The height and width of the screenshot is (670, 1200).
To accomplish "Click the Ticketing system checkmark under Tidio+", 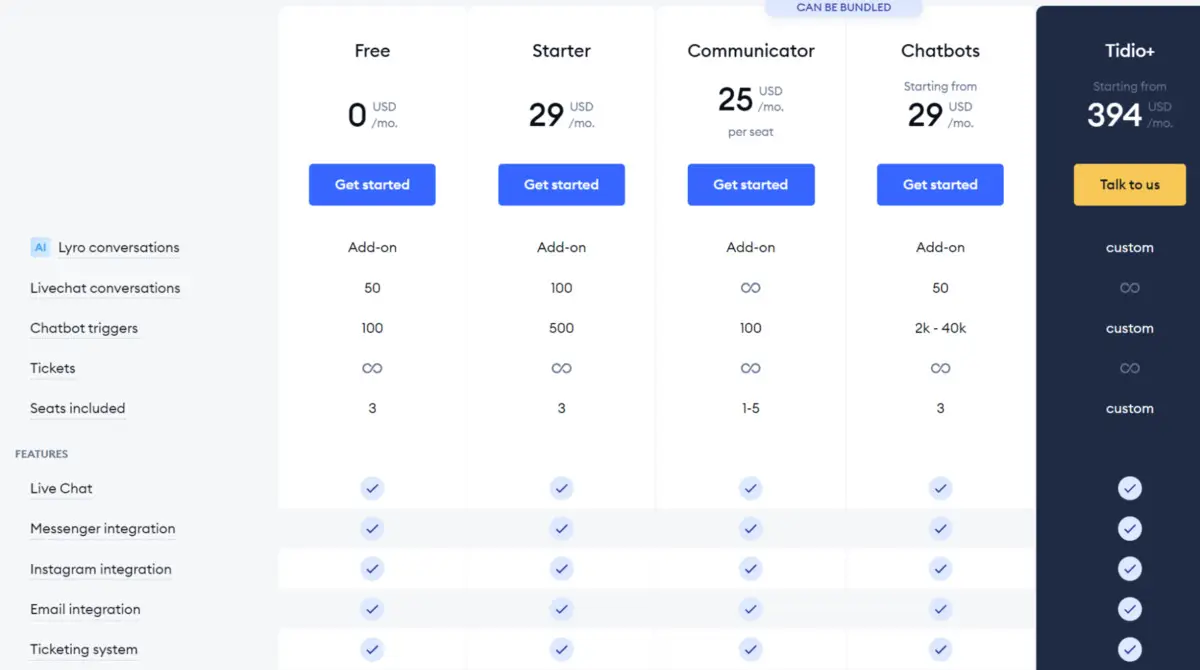I will coord(1130,649).
